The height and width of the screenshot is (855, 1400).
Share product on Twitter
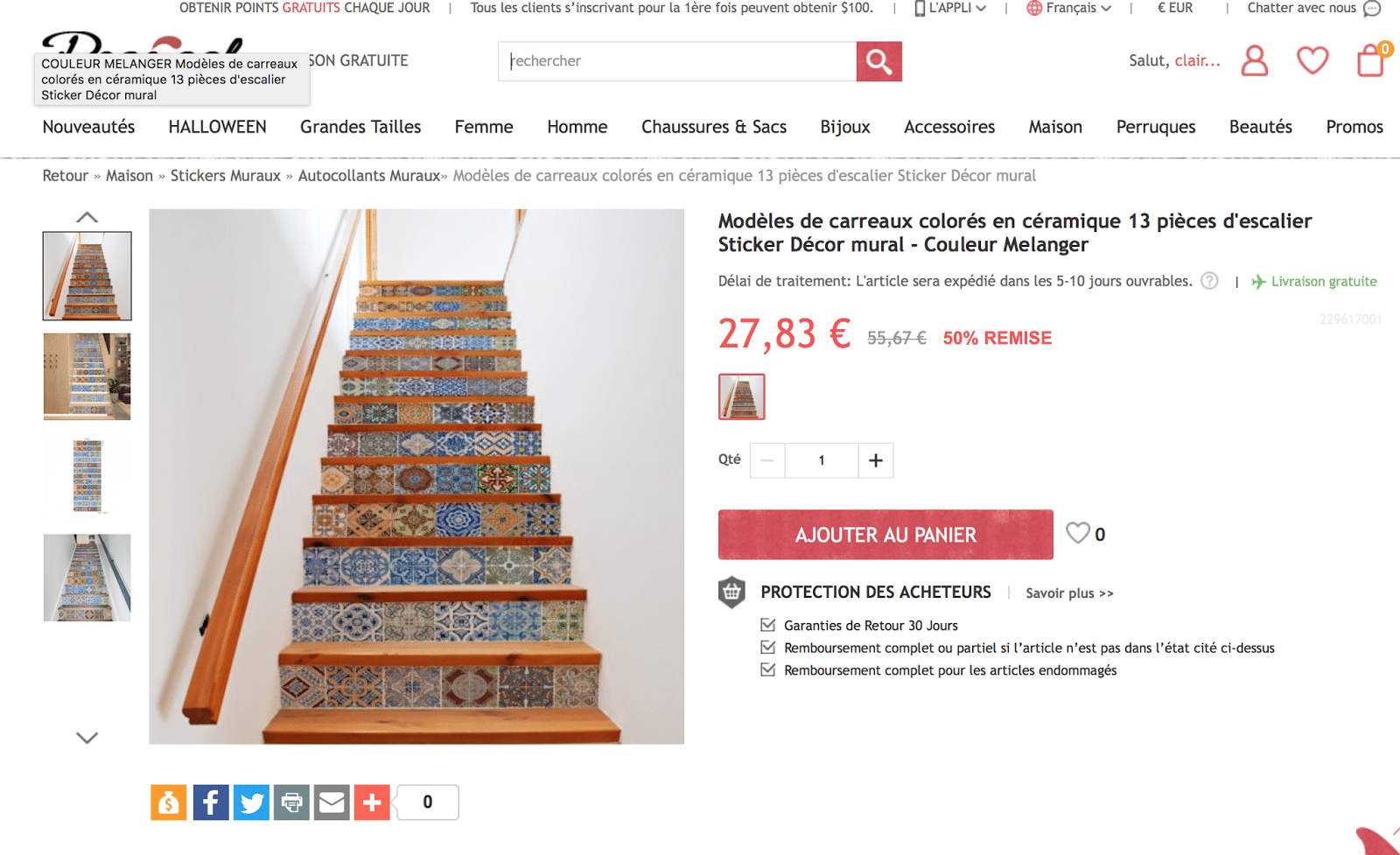pos(251,802)
